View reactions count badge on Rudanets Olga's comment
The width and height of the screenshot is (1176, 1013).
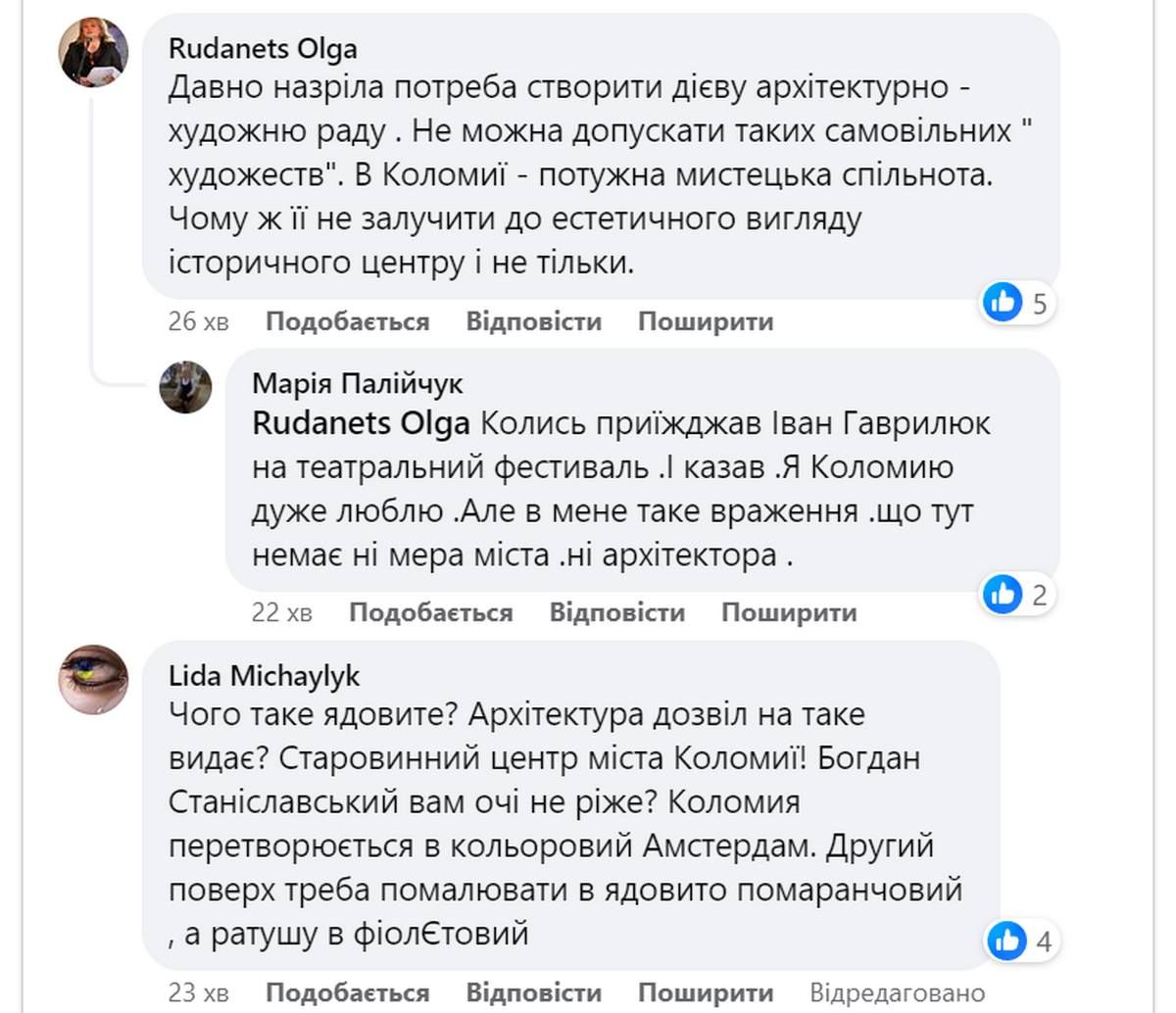1014,303
